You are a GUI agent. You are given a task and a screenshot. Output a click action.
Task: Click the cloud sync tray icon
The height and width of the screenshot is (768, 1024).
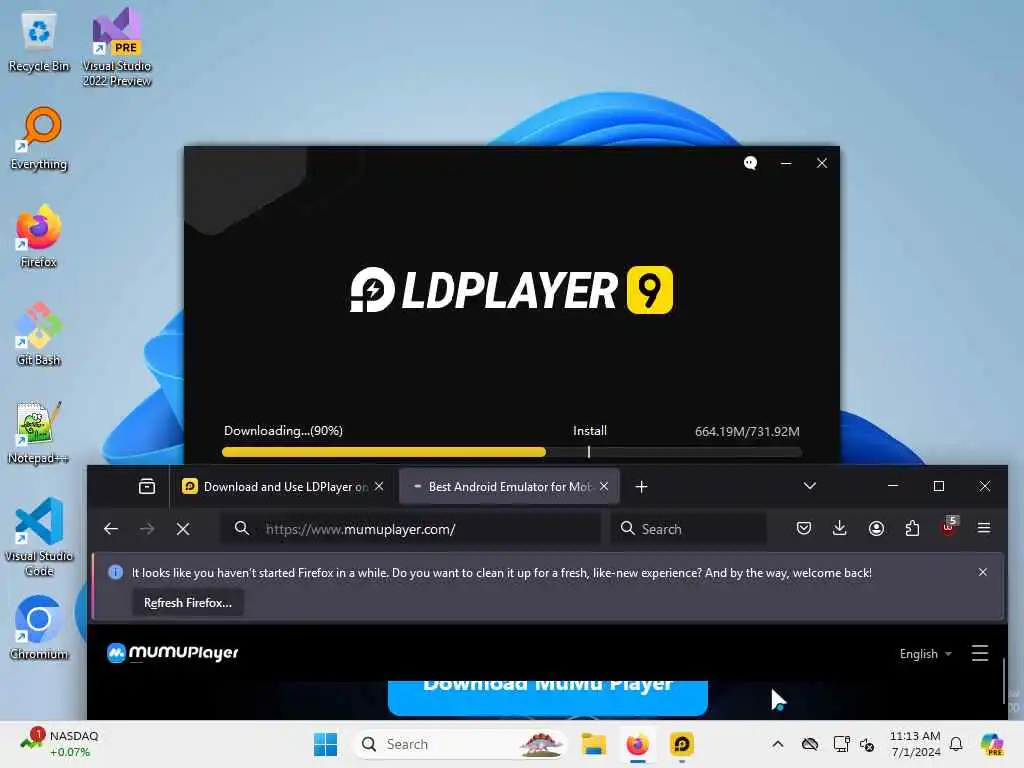[x=810, y=744]
